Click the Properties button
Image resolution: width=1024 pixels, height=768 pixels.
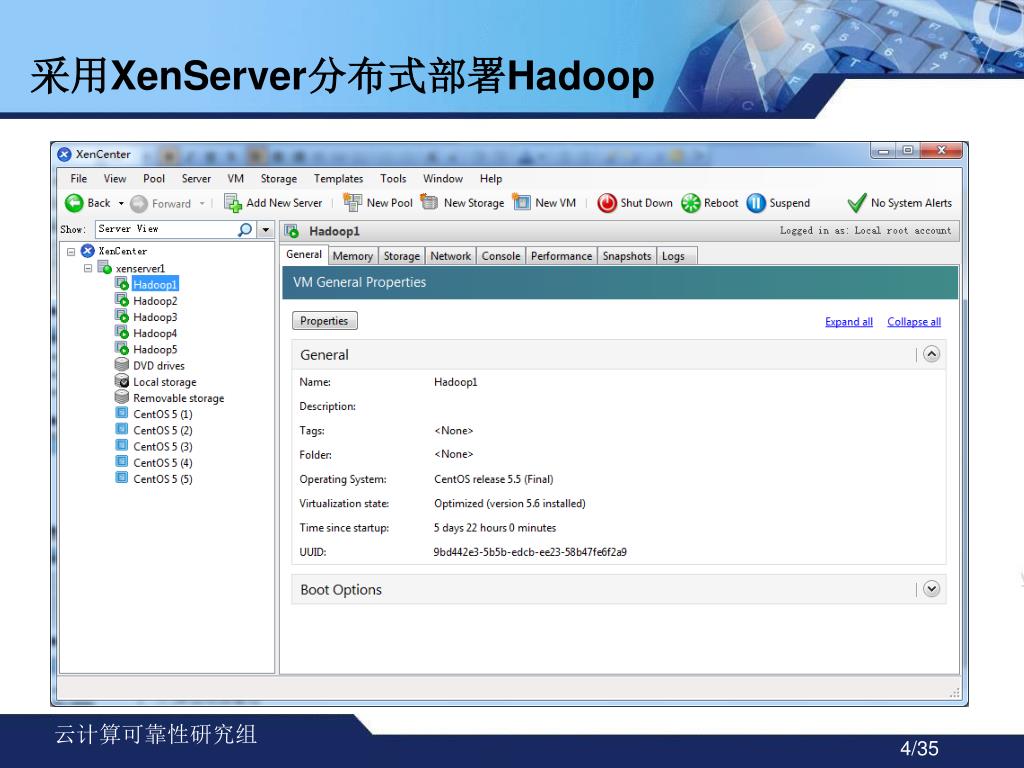[x=324, y=321]
